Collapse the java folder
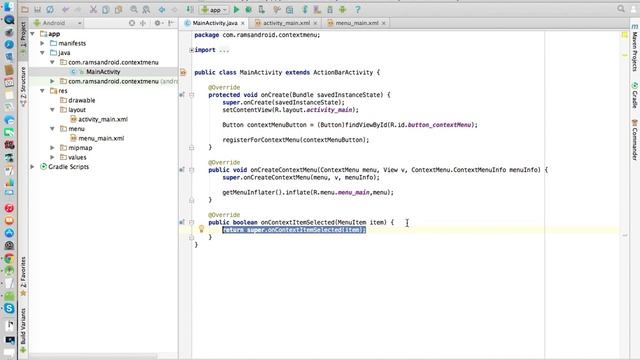This screenshot has width=640, height=360. point(42,53)
